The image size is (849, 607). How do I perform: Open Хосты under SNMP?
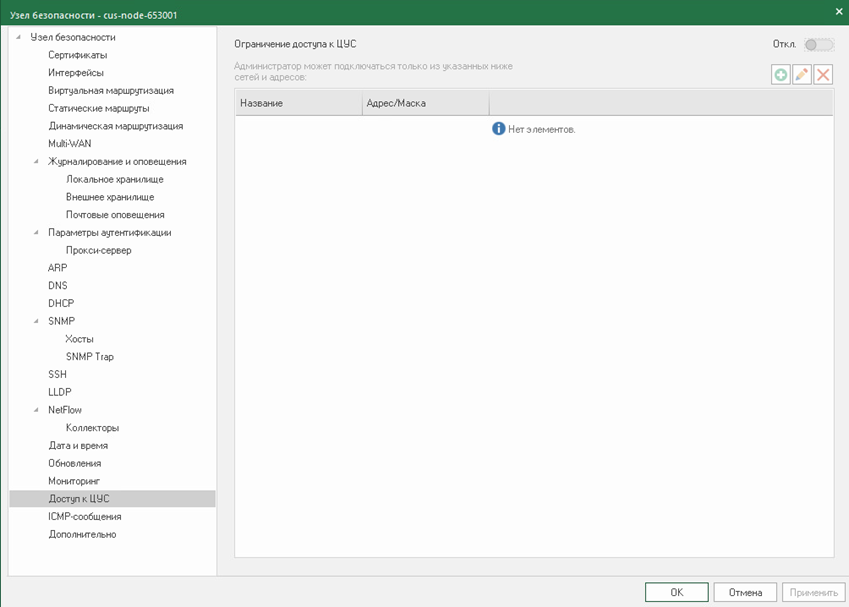[x=80, y=339]
